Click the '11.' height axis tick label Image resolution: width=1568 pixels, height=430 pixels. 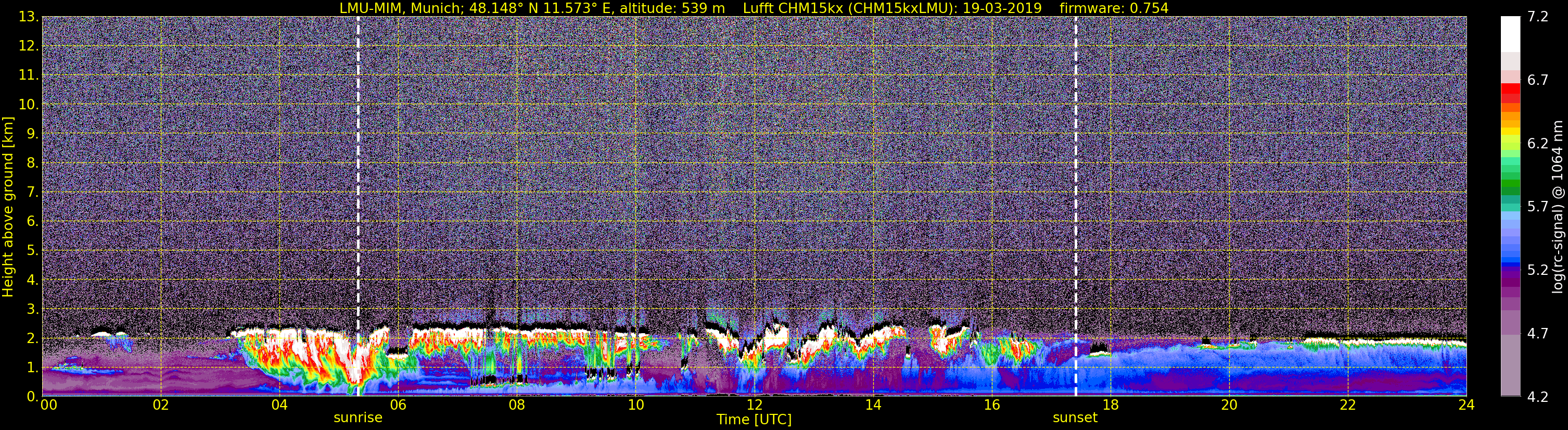click(x=29, y=75)
